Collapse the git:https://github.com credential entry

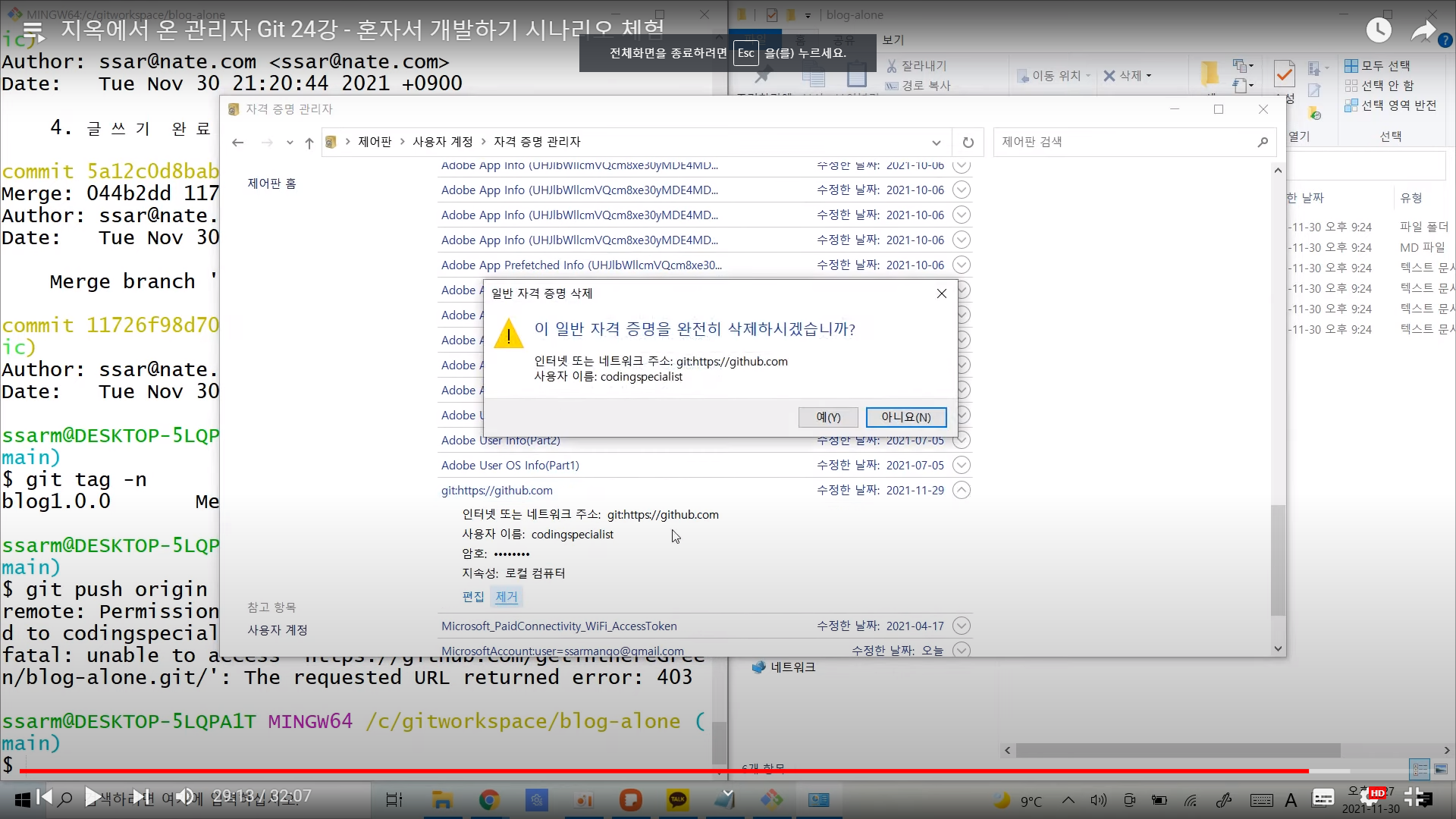961,490
